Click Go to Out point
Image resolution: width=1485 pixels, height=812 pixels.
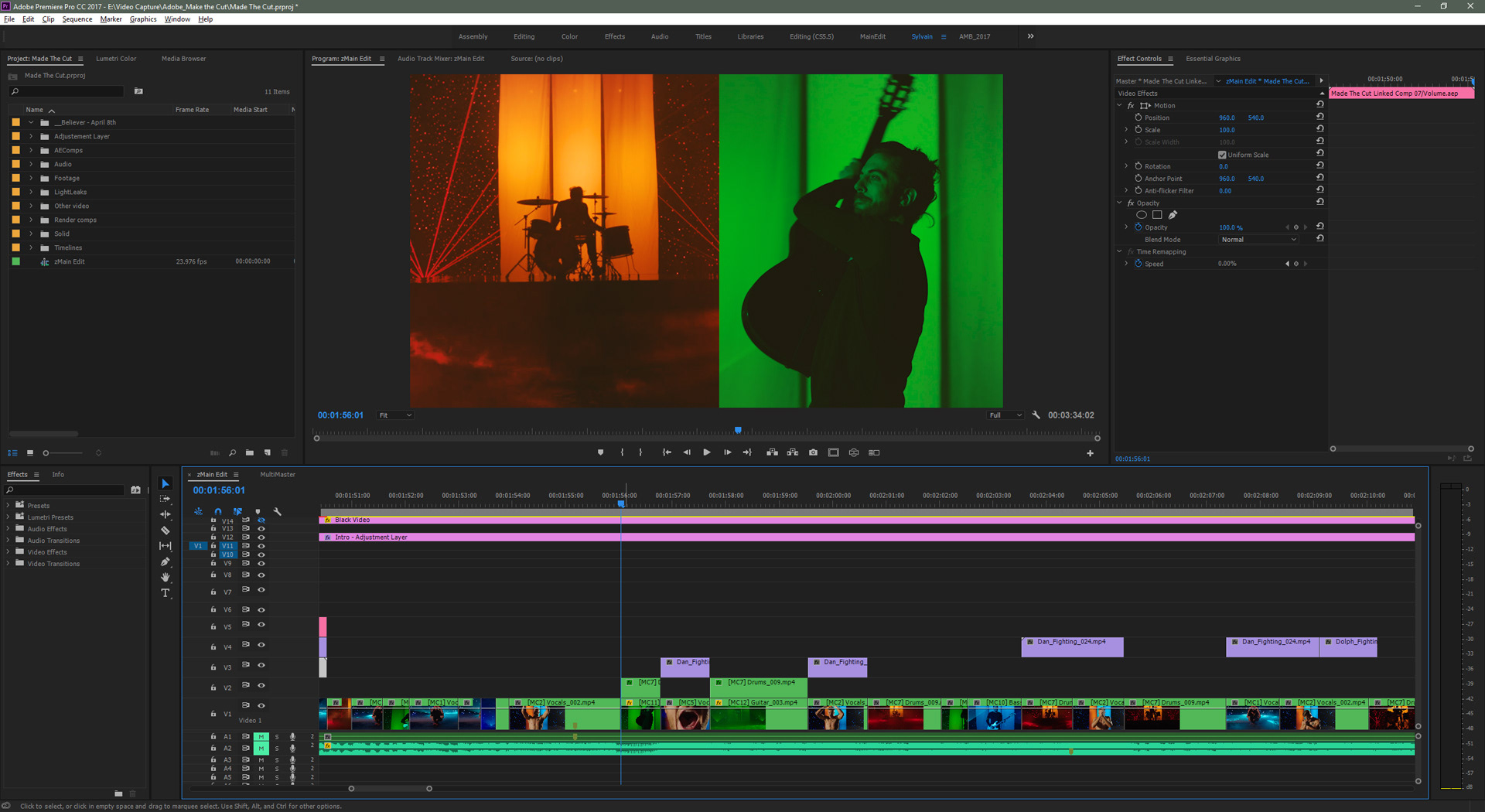(747, 453)
